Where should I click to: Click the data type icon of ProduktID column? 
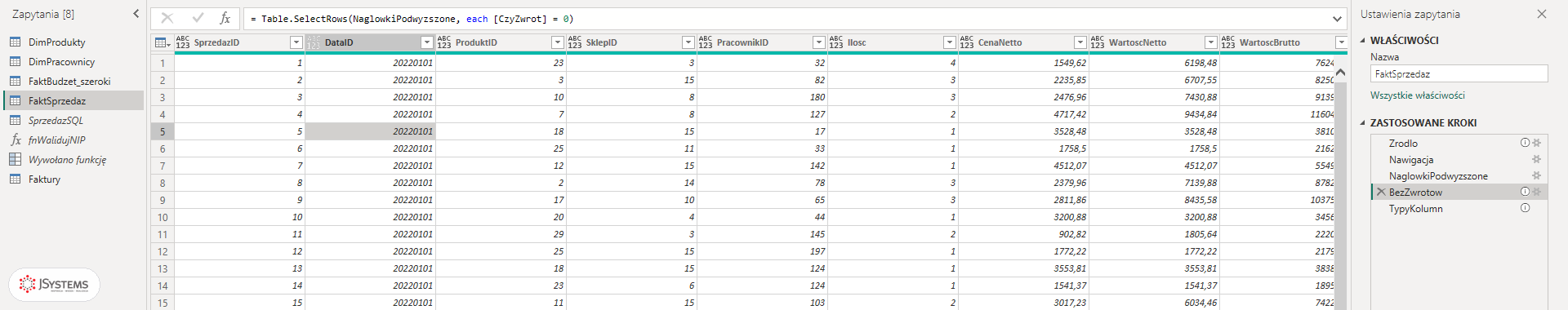coord(444,42)
